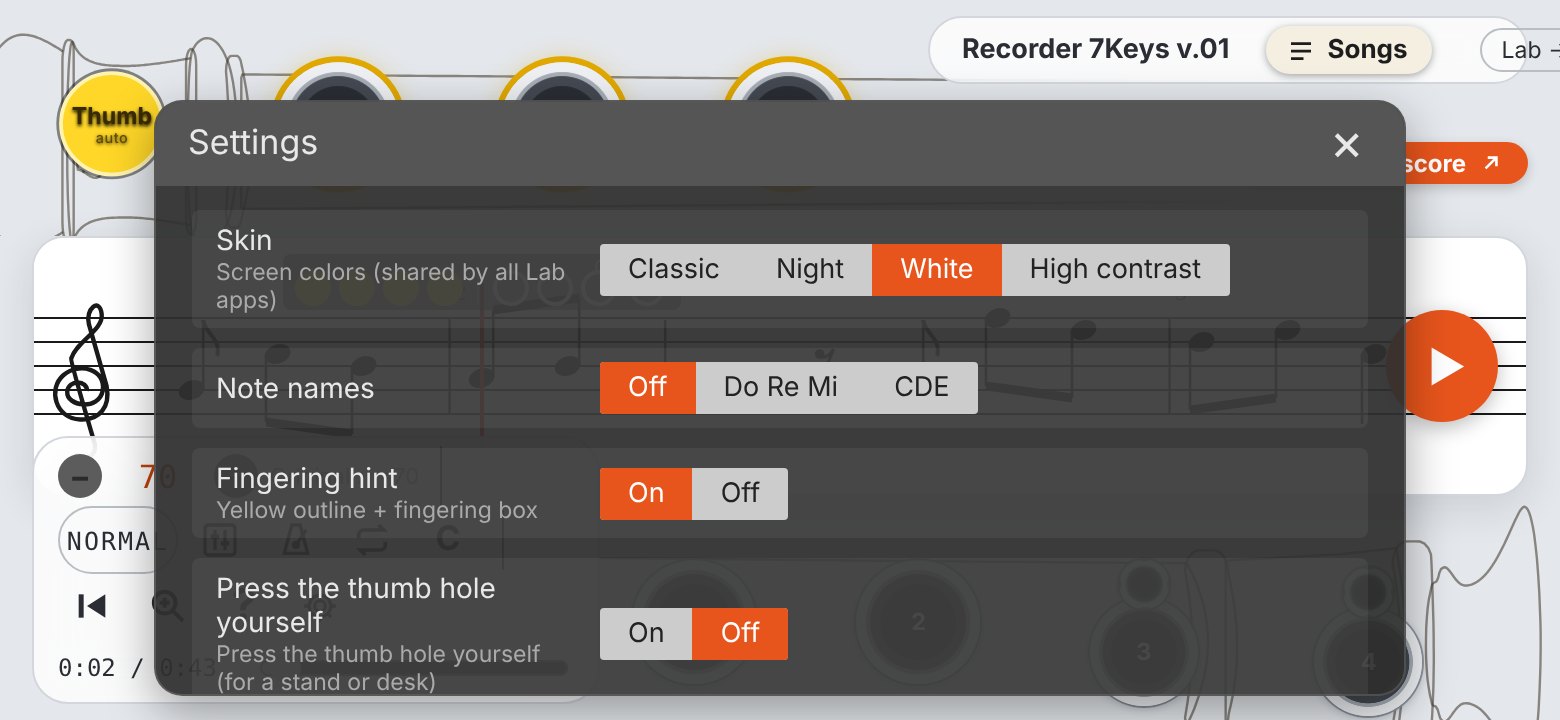This screenshot has height=720, width=1560.
Task: Select the High contrast skin
Action: [1116, 270]
